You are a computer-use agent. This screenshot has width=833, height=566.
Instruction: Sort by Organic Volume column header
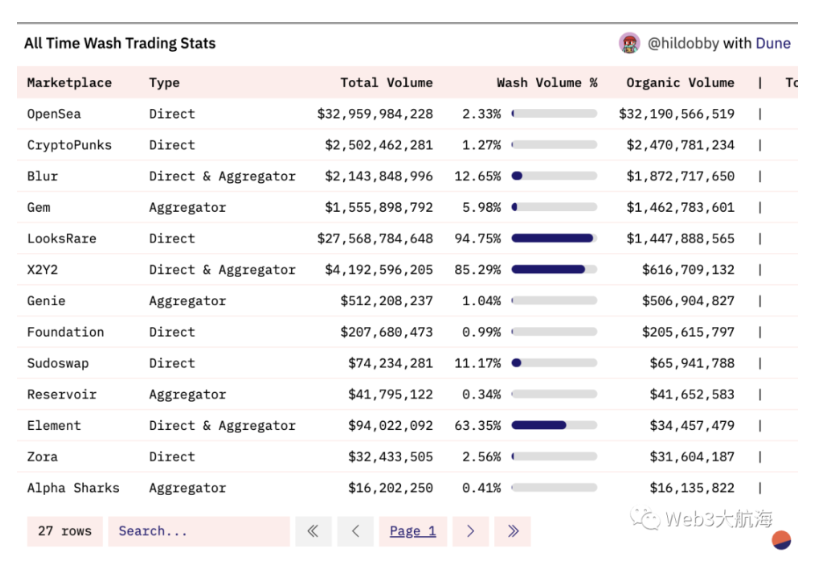coord(681,82)
